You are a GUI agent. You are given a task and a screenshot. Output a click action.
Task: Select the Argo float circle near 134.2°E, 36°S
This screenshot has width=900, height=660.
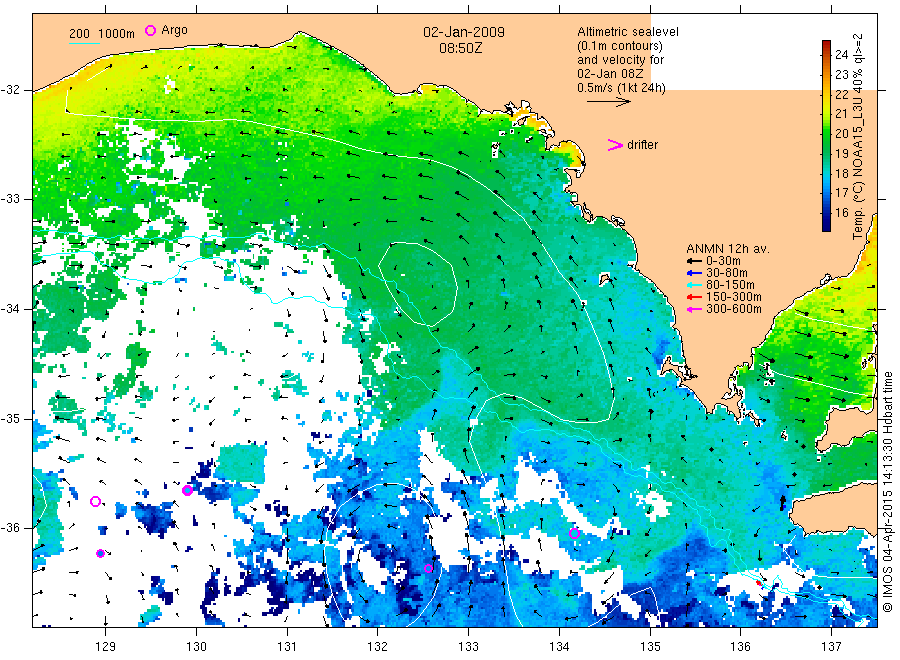tap(574, 533)
